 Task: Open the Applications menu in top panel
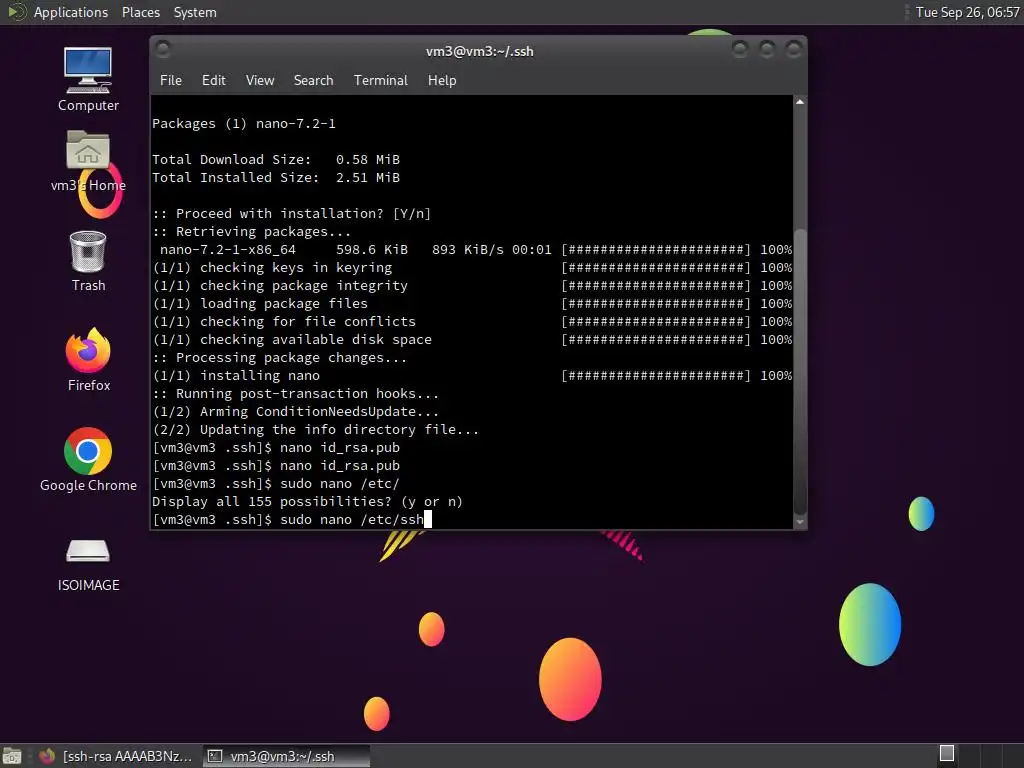71,12
